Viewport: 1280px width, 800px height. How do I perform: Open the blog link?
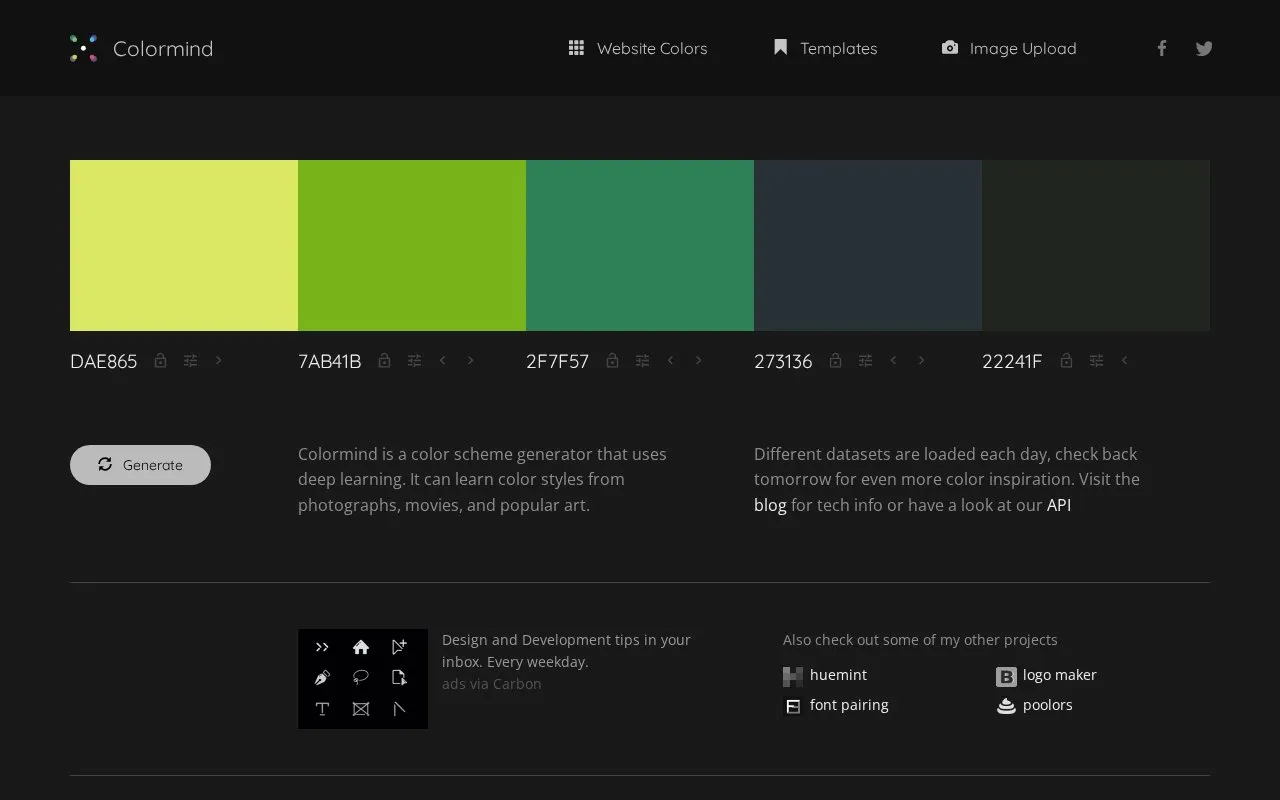pos(770,505)
